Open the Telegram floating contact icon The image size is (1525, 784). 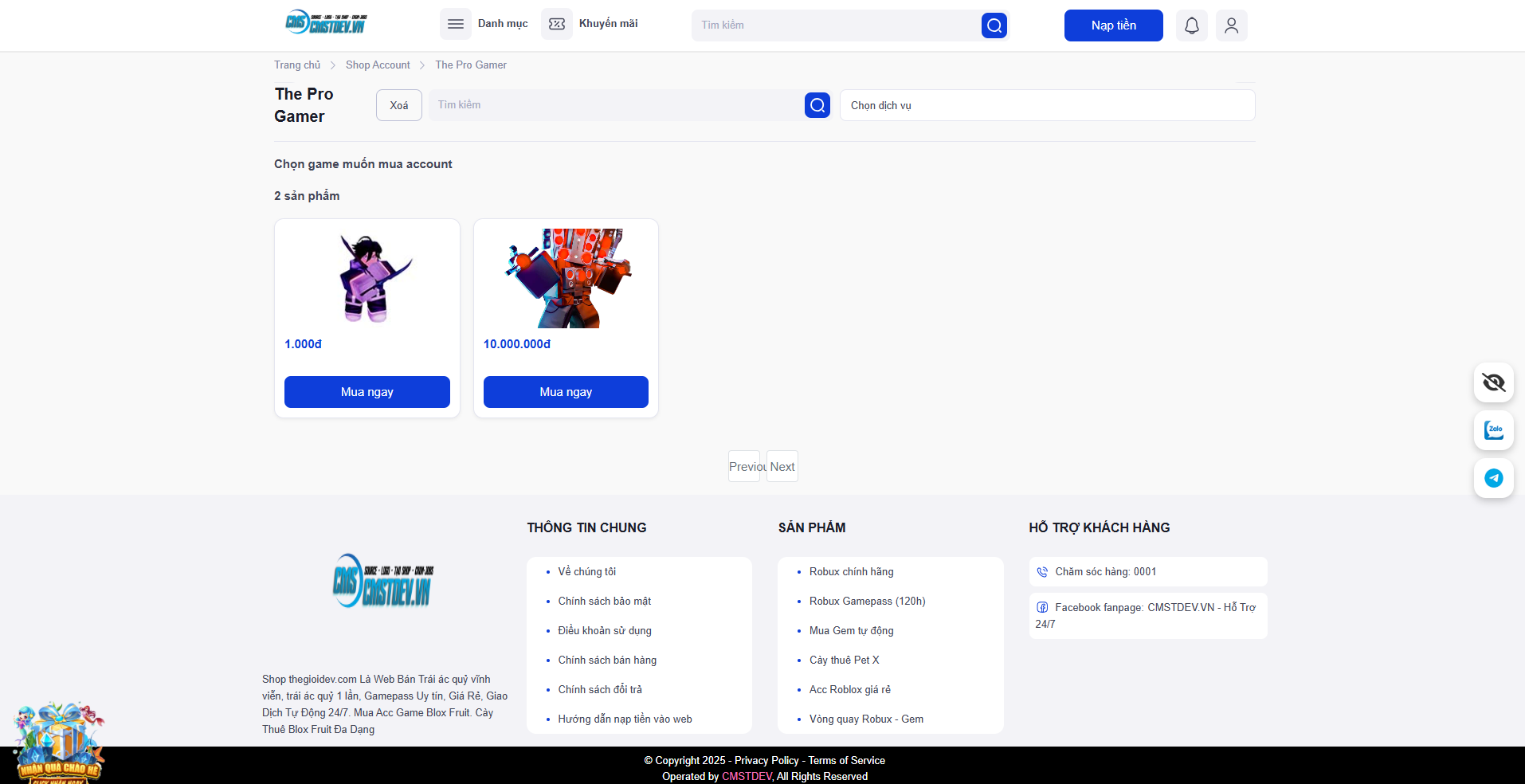pyautogui.click(x=1493, y=478)
